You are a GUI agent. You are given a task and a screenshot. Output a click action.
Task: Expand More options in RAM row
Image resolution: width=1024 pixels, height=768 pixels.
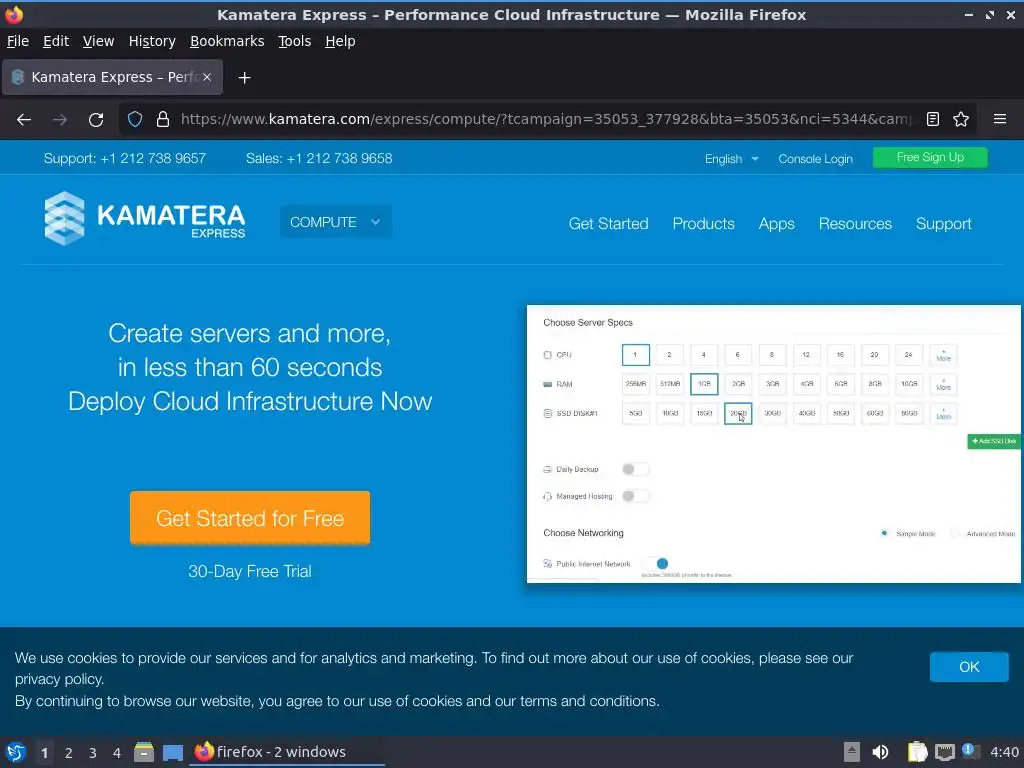[943, 384]
